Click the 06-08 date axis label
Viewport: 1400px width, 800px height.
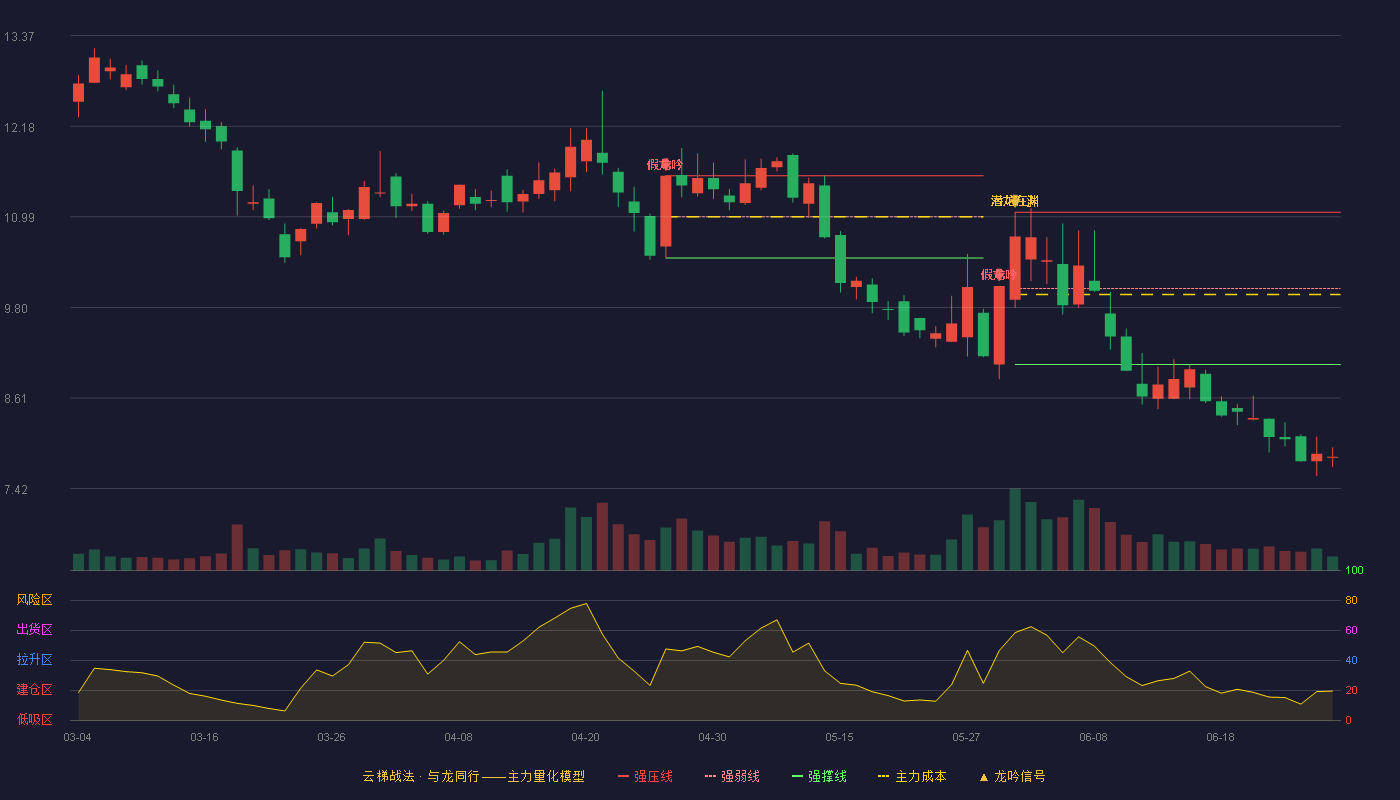(x=1093, y=737)
